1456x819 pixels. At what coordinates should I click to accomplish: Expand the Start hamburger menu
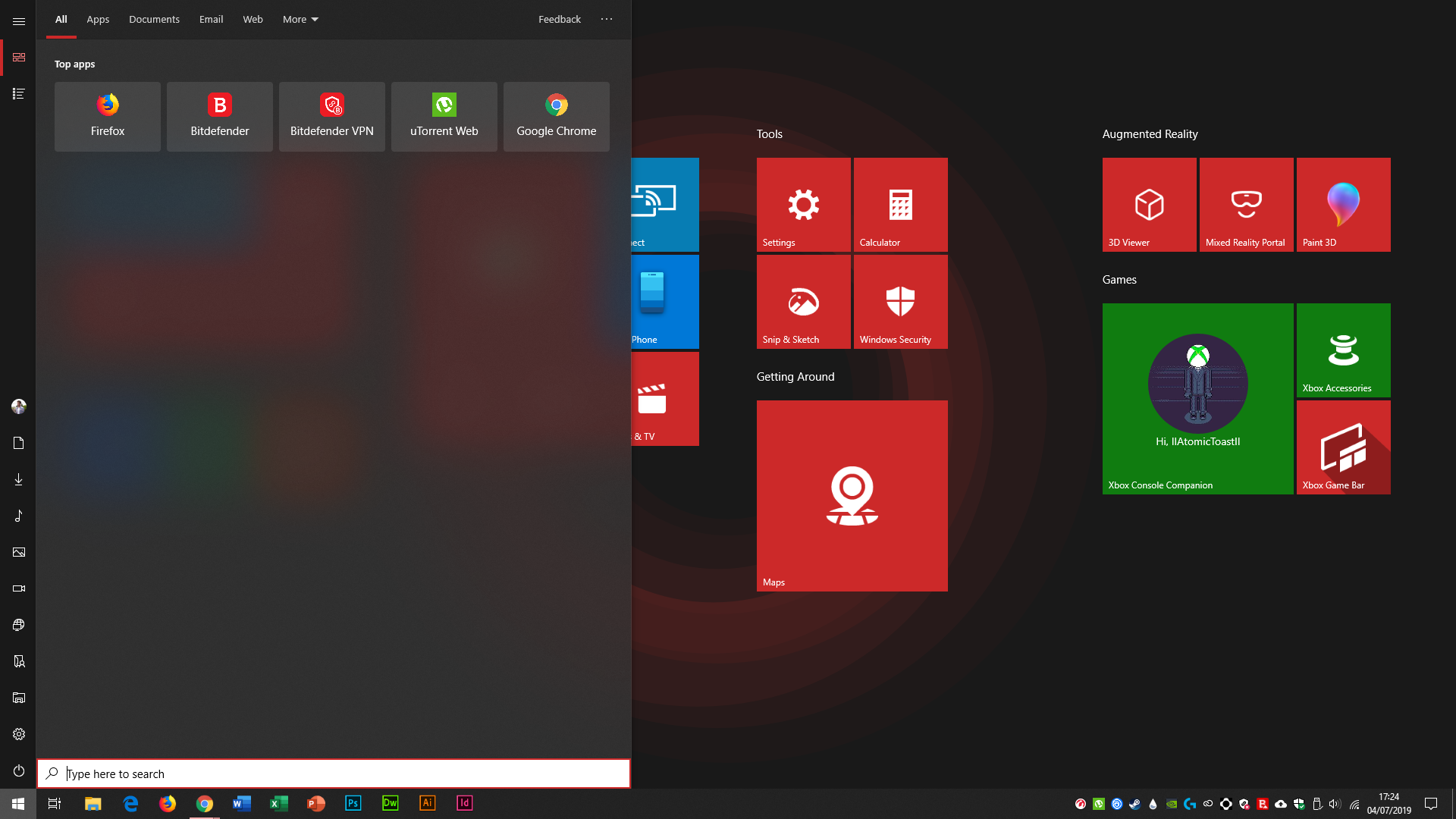[18, 21]
